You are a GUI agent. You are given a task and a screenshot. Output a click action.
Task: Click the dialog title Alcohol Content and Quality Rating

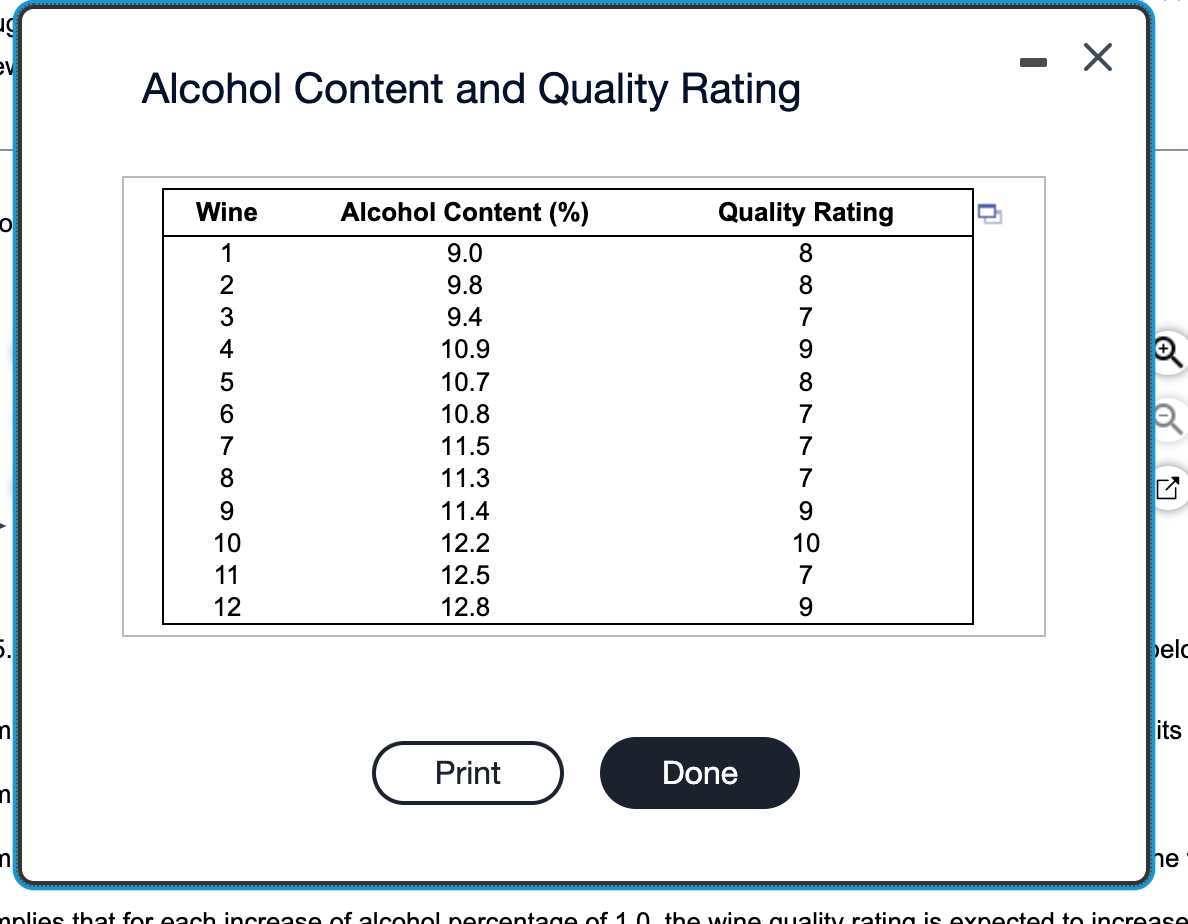[x=472, y=89]
